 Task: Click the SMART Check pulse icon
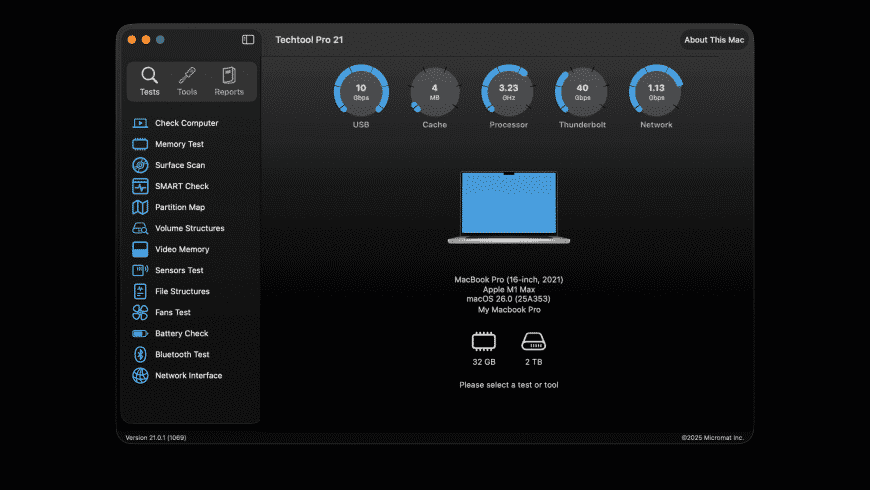pos(140,186)
